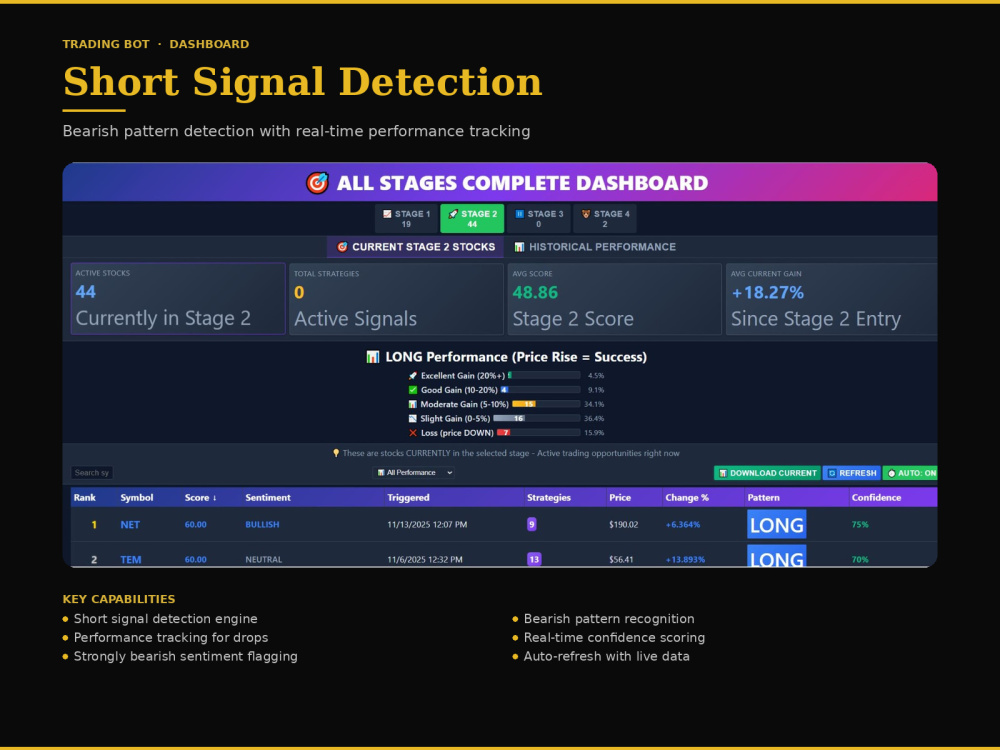This screenshot has height=750, width=1000.
Task: Click the LONG pattern badge in NET row
Action: [x=777, y=524]
